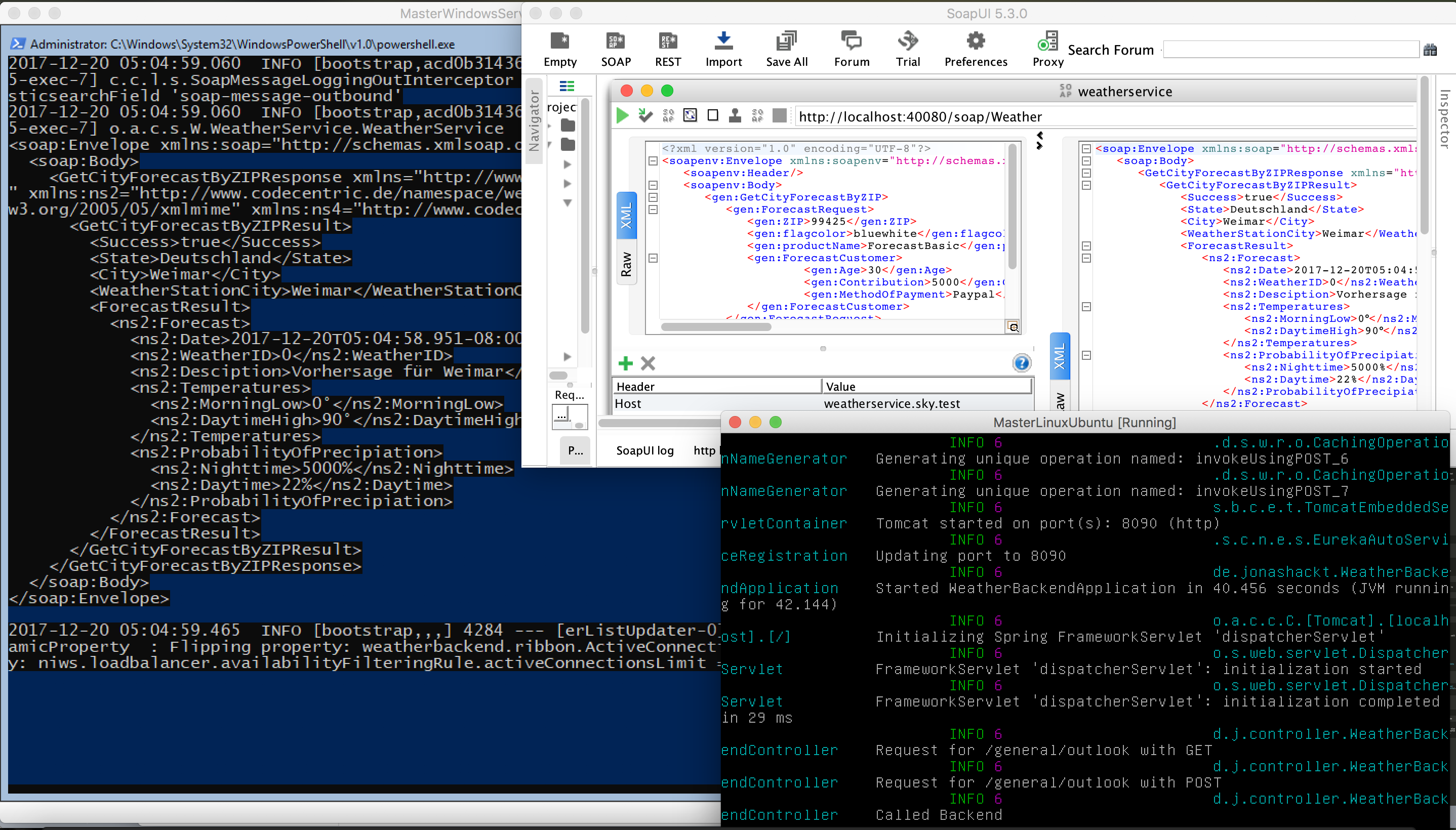Click the Forum toolbar button
This screenshot has width=1456, height=830.
851,41
